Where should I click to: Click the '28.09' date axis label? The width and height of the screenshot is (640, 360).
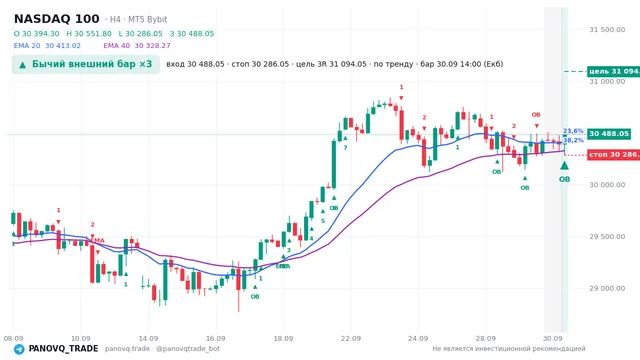(486, 338)
